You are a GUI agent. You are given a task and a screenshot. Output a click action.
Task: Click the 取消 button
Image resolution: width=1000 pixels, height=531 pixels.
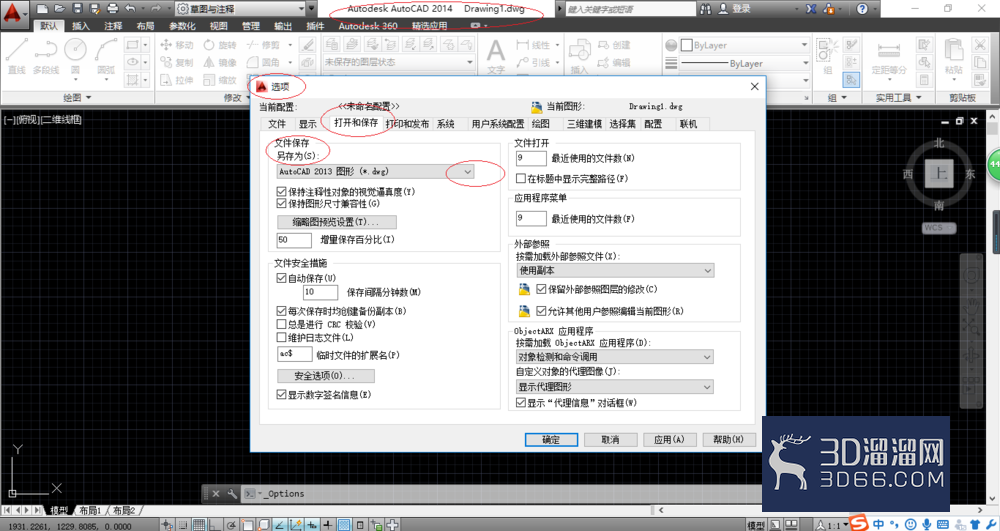[x=610, y=440]
